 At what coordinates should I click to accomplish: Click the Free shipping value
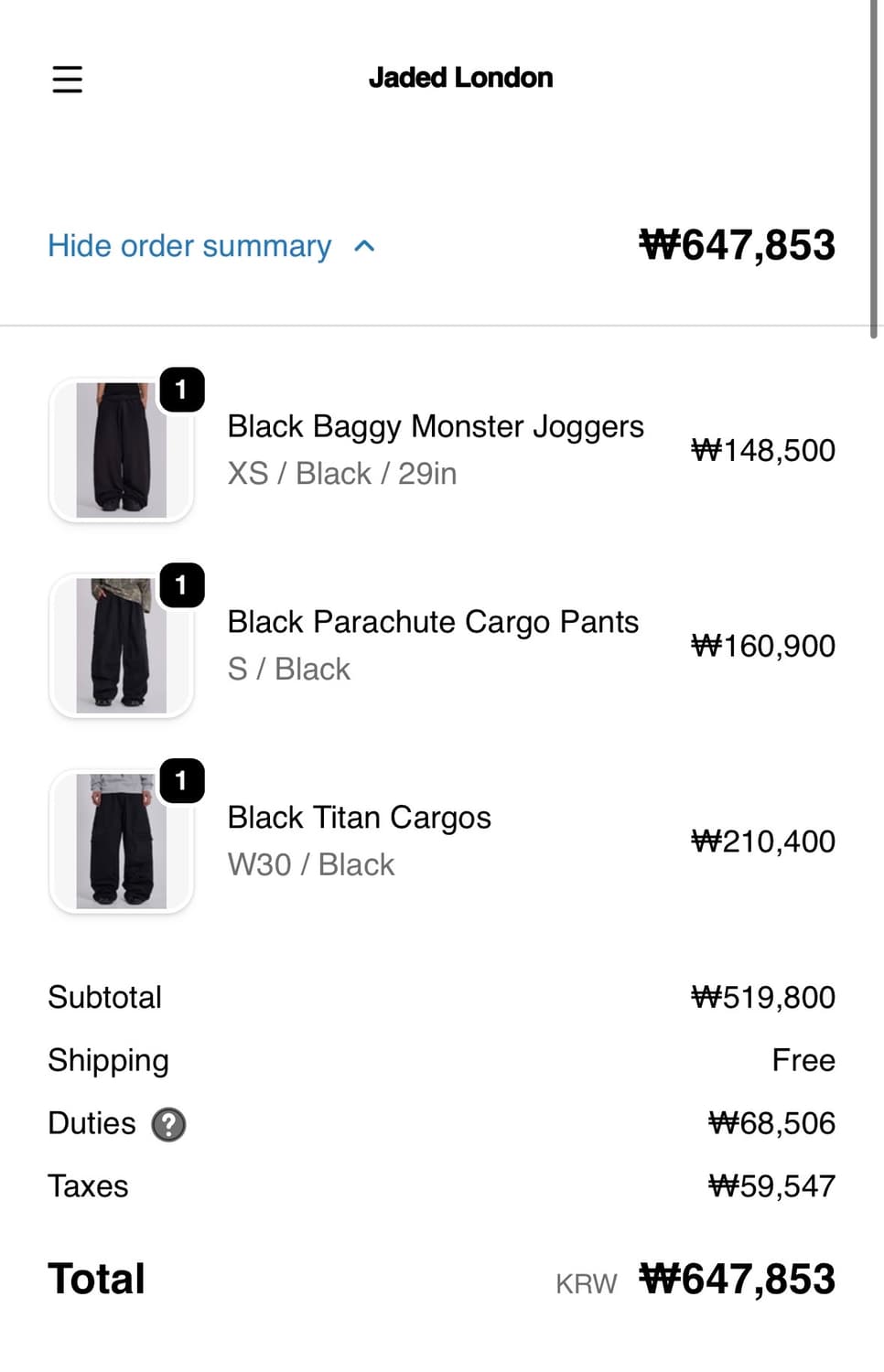point(803,1060)
